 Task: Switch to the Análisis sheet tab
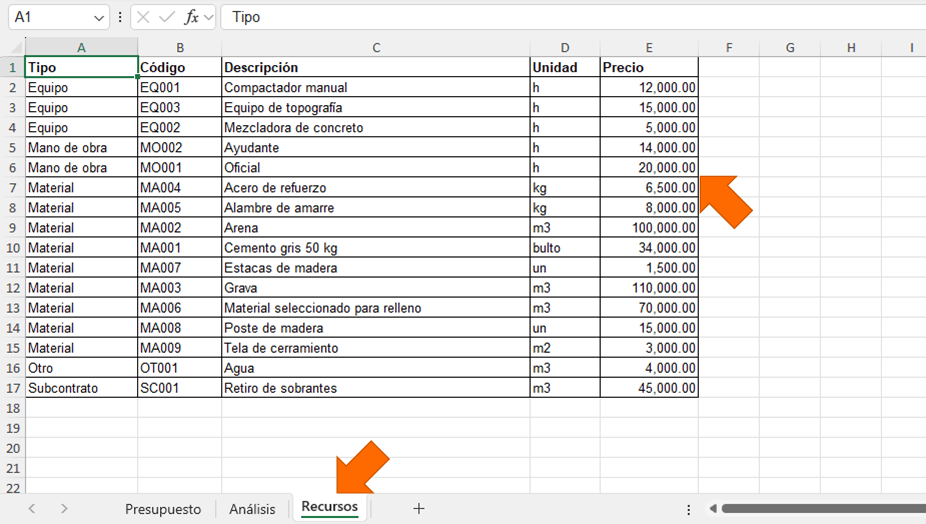[252, 509]
